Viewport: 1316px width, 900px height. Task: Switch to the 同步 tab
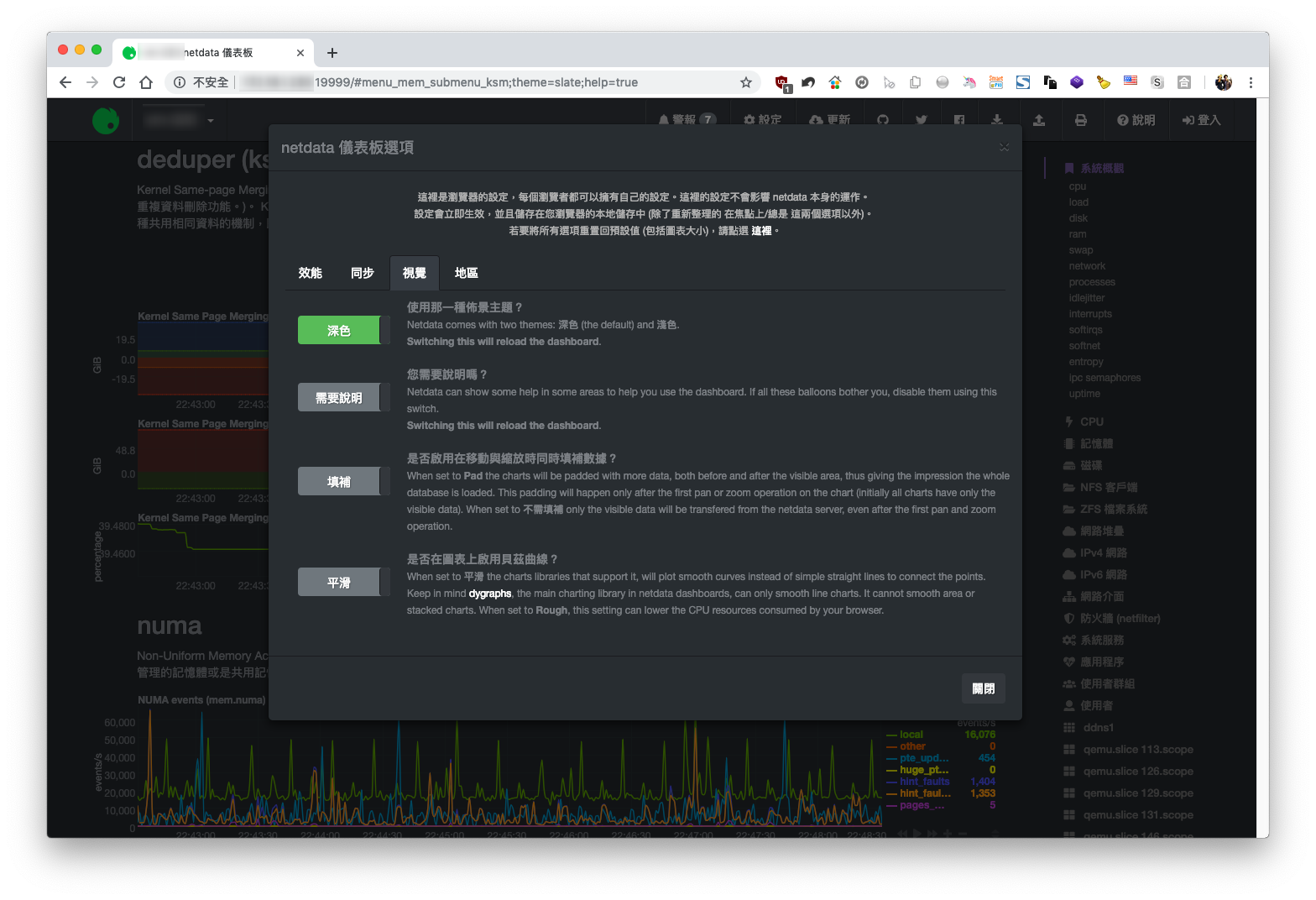click(x=362, y=273)
